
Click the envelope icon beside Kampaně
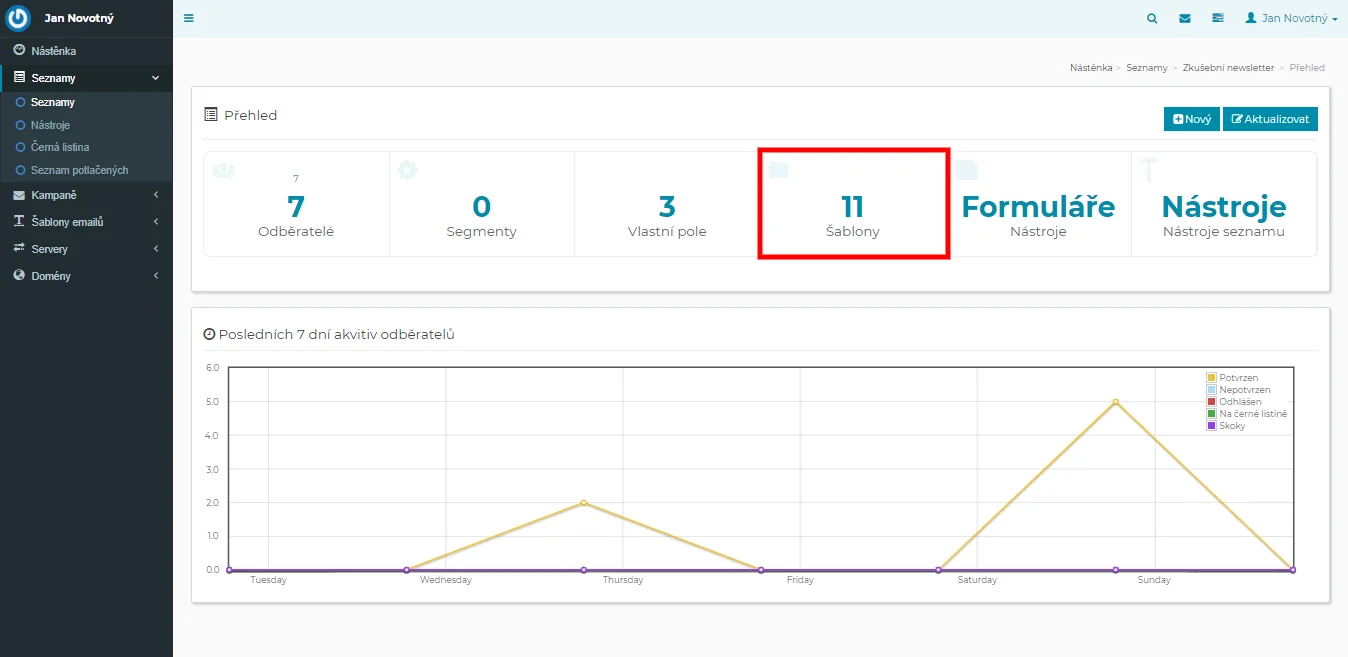[x=19, y=195]
